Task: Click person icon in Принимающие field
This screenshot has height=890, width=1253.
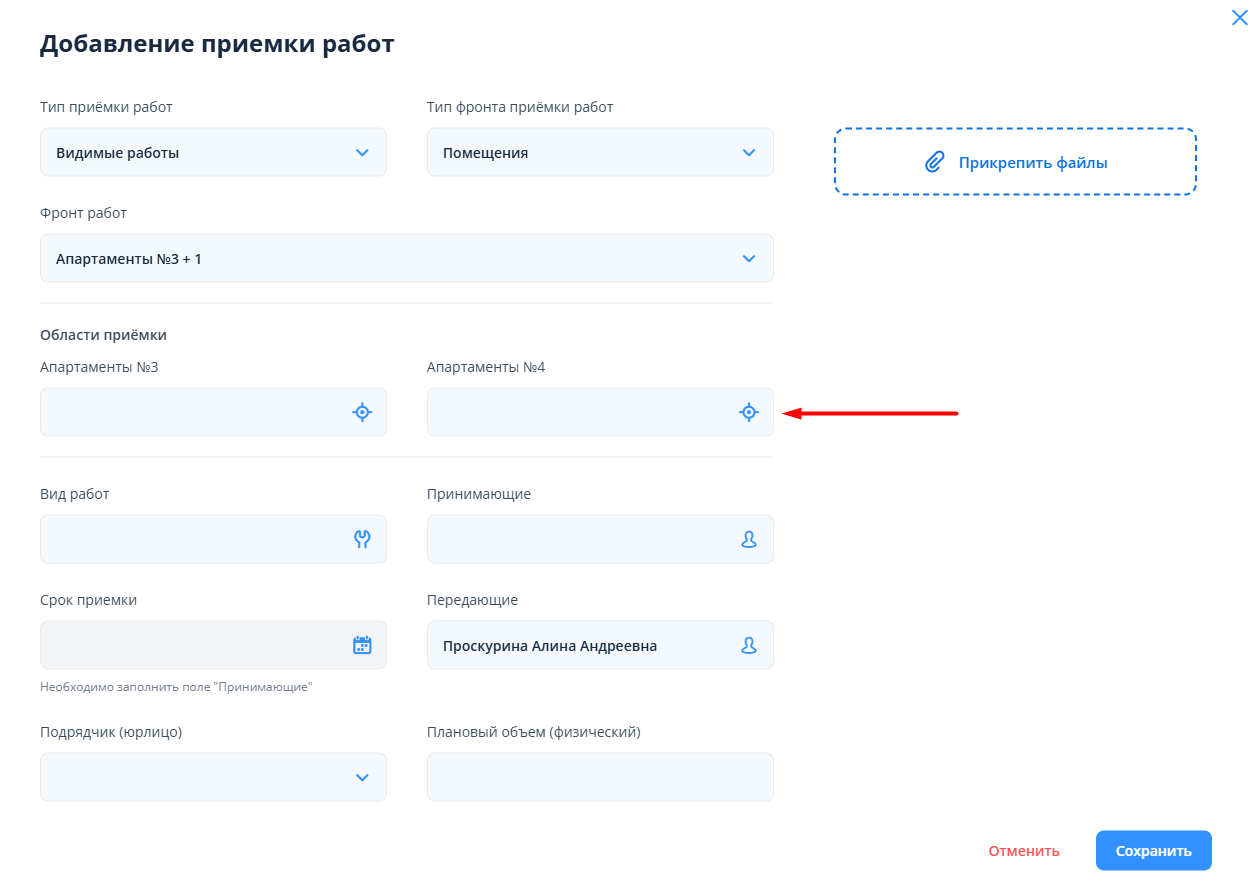Action: pos(748,539)
